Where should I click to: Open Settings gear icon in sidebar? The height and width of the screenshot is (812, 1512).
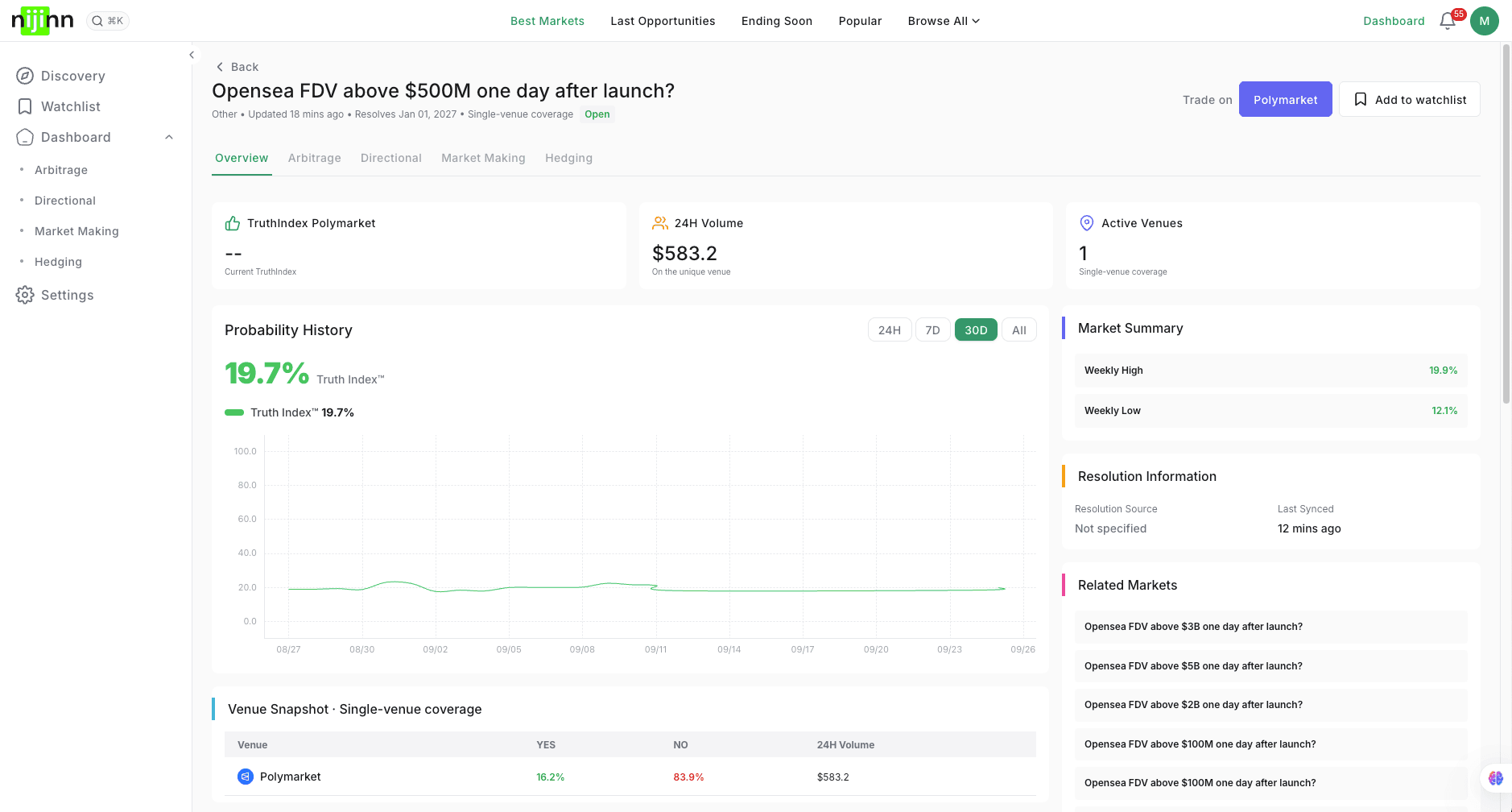click(25, 295)
